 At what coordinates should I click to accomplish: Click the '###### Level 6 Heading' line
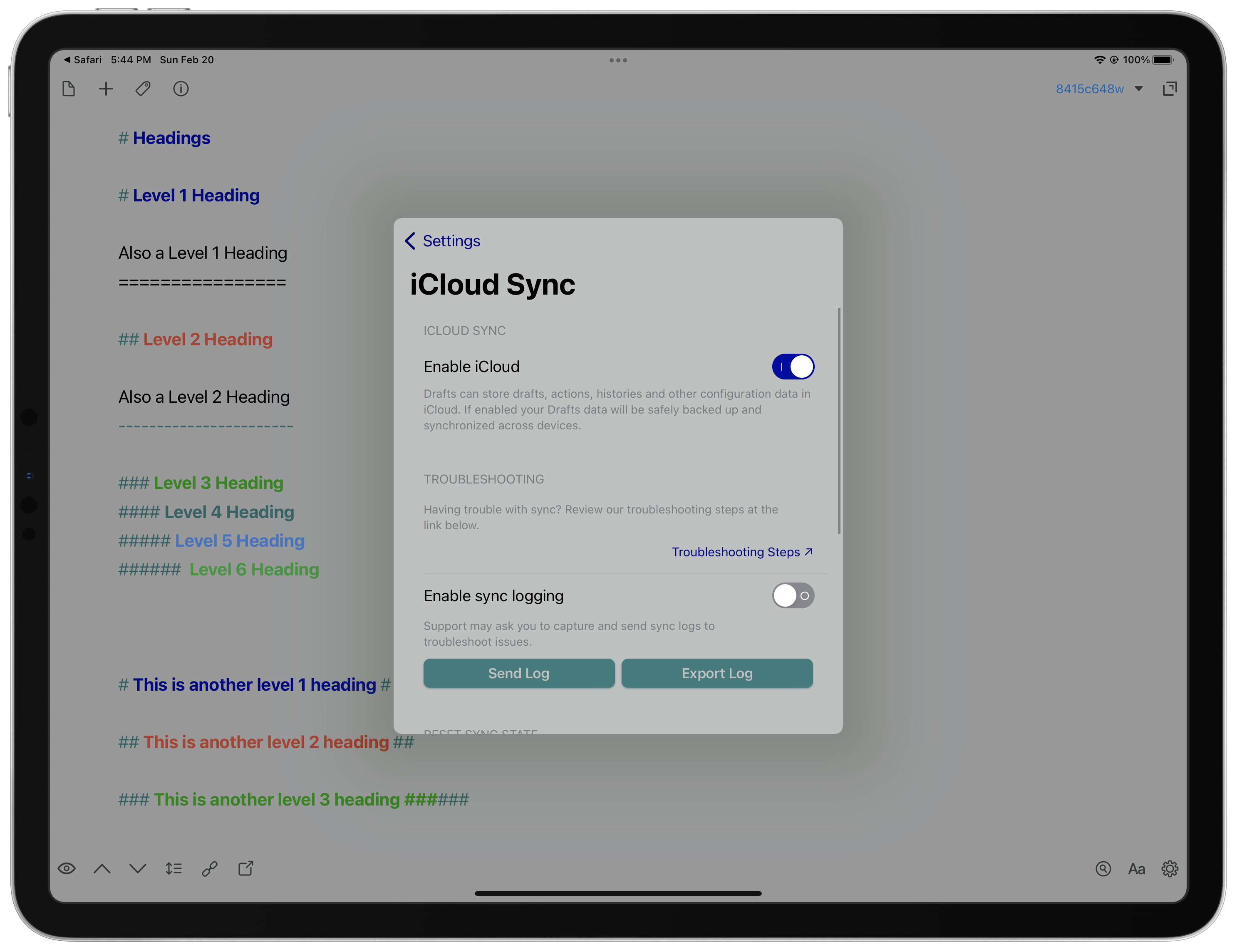click(x=218, y=570)
